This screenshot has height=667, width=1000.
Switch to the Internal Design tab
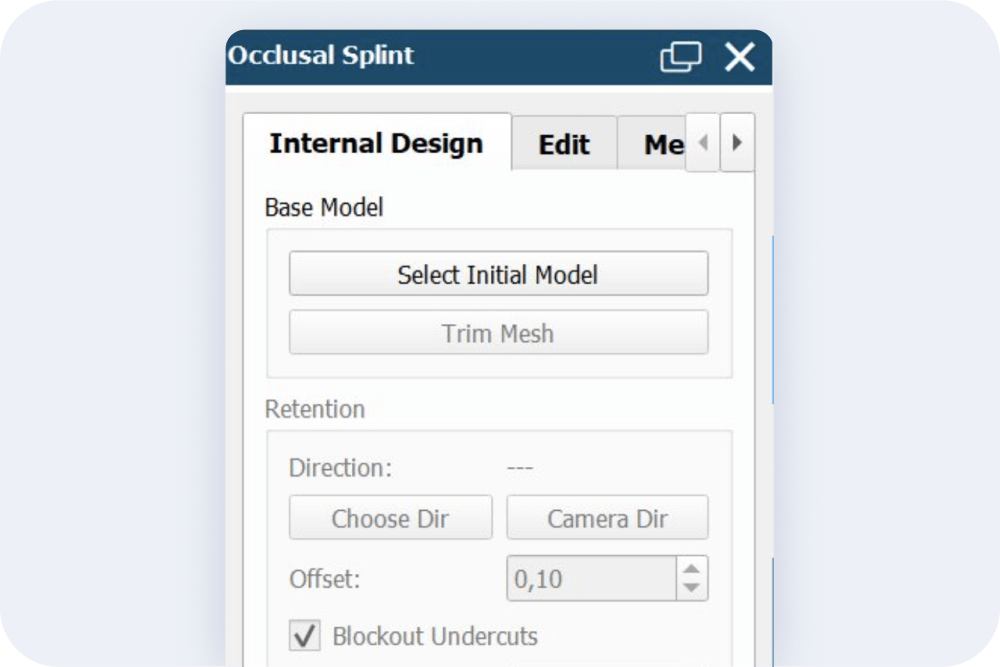pos(377,143)
